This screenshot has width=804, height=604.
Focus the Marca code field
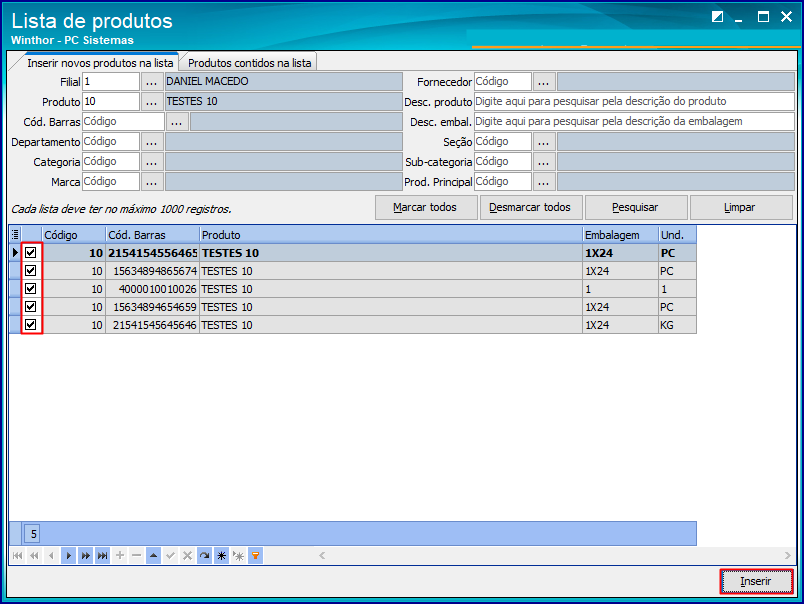[111, 182]
